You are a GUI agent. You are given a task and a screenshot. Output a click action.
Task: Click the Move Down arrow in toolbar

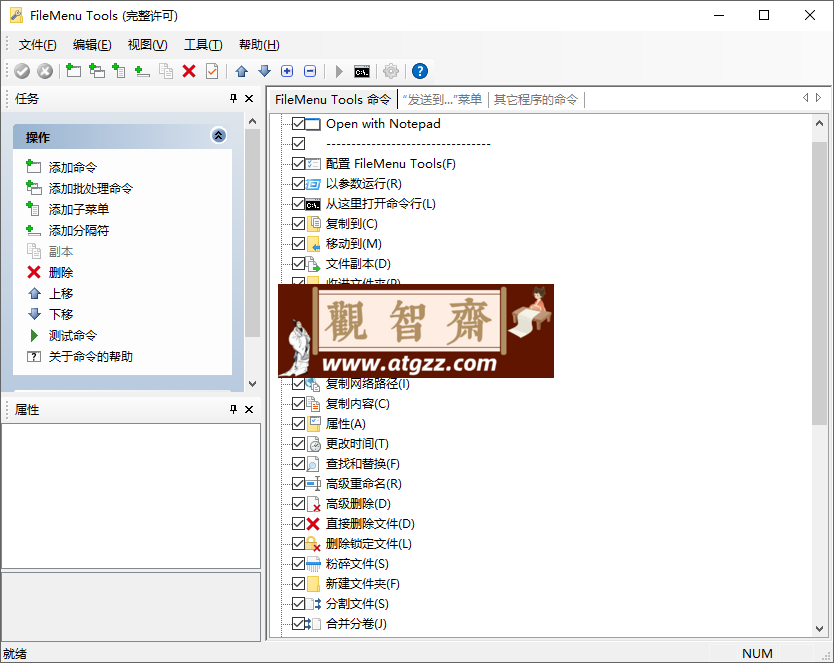[x=264, y=71]
